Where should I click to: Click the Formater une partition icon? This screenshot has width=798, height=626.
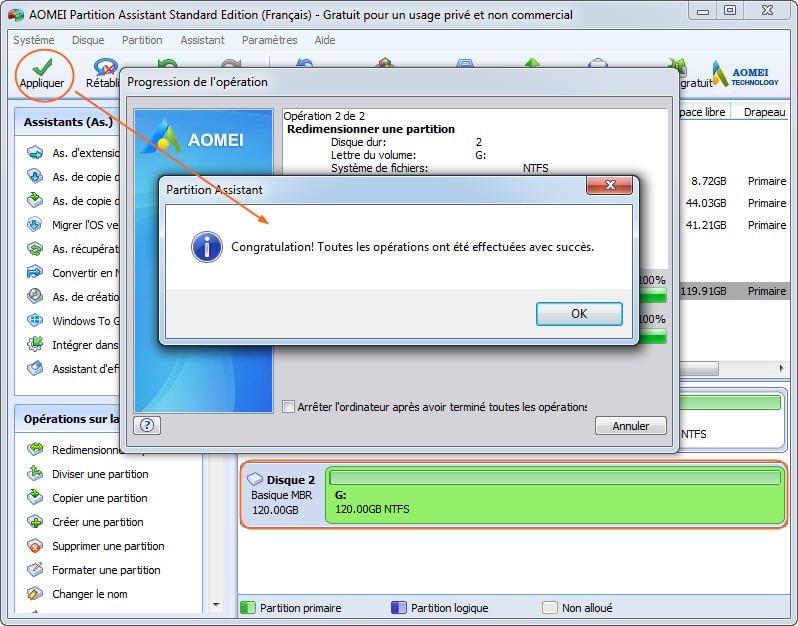click(35, 570)
